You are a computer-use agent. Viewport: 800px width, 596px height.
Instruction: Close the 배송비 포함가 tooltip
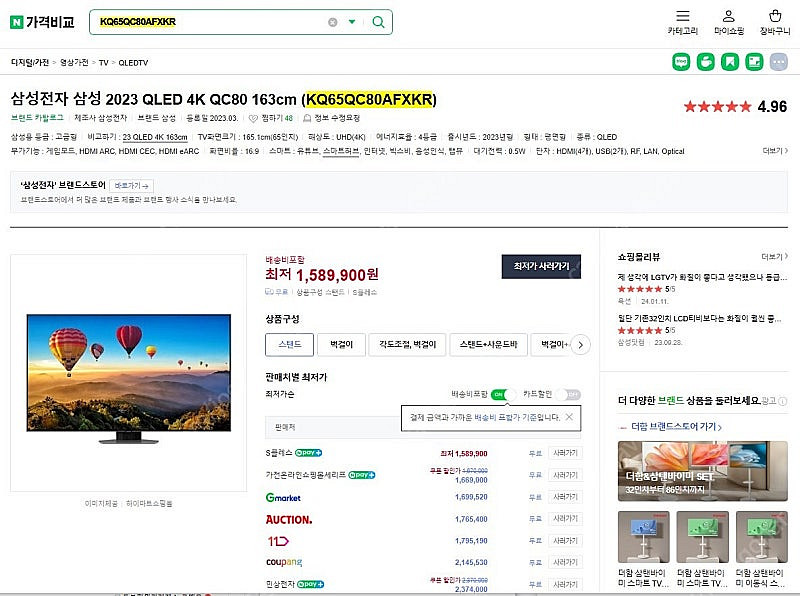click(x=569, y=417)
